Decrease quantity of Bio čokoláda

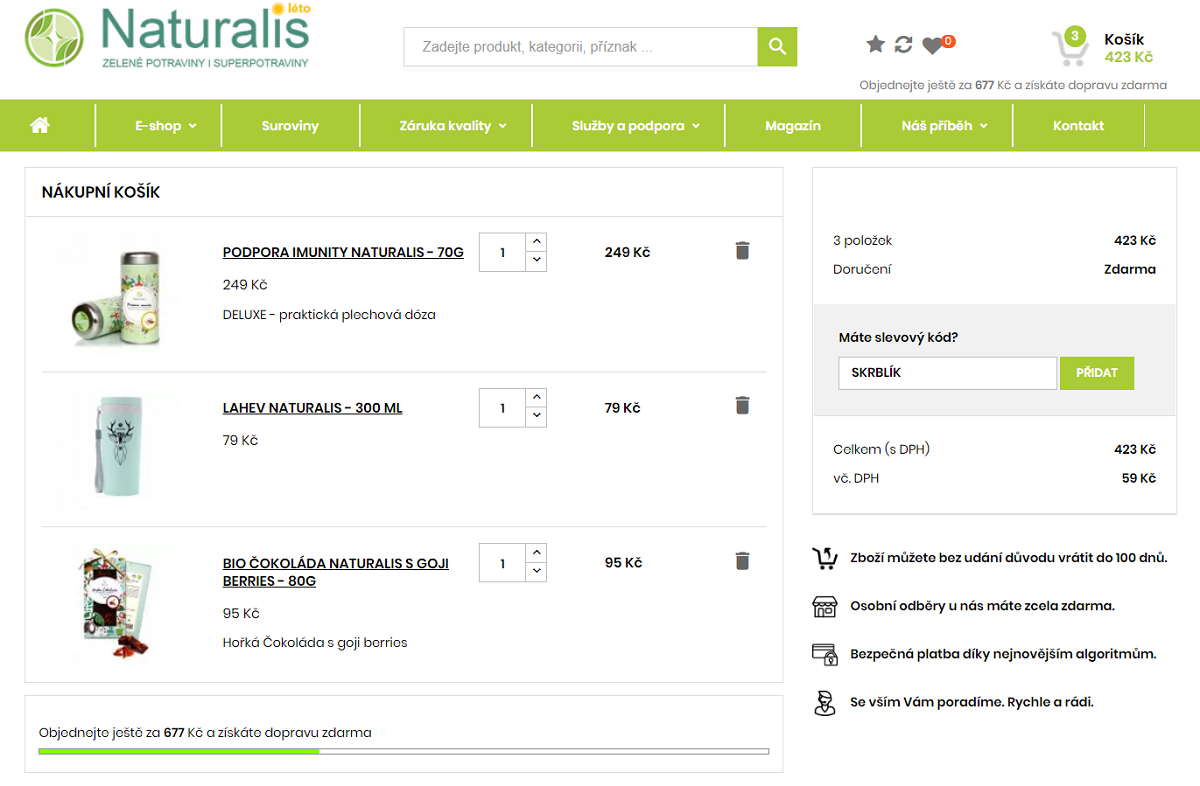click(x=536, y=572)
